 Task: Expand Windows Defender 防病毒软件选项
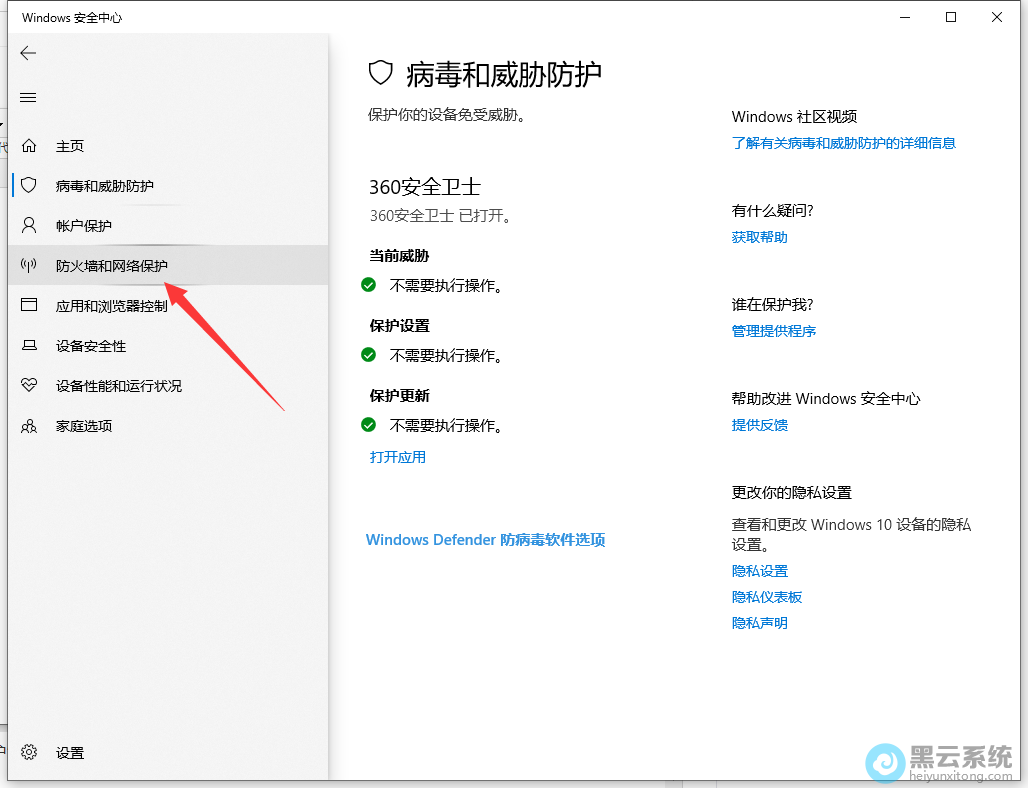click(x=485, y=540)
